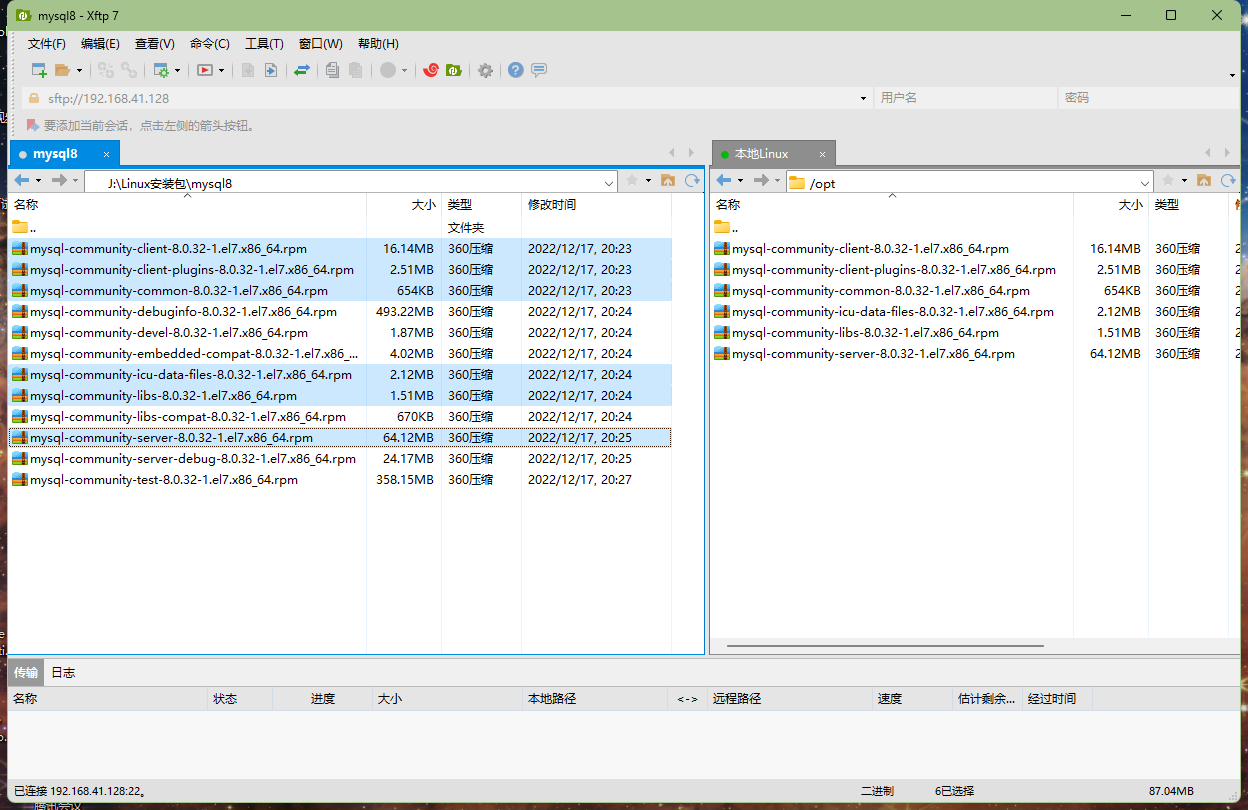Open dropdown arrow next to Open folder icon
Image resolution: width=1248 pixels, height=810 pixels.
[79, 70]
